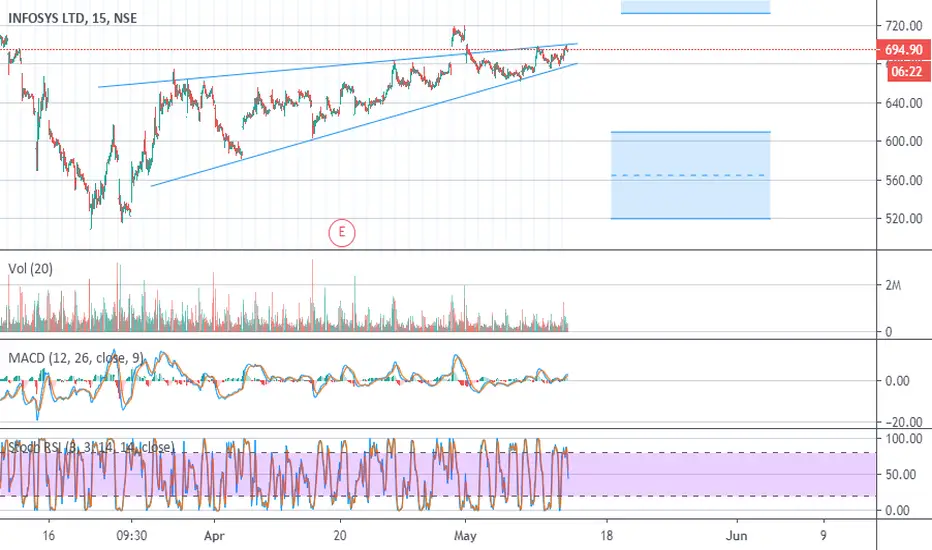Click the 16 date label on time axis

click(49, 536)
